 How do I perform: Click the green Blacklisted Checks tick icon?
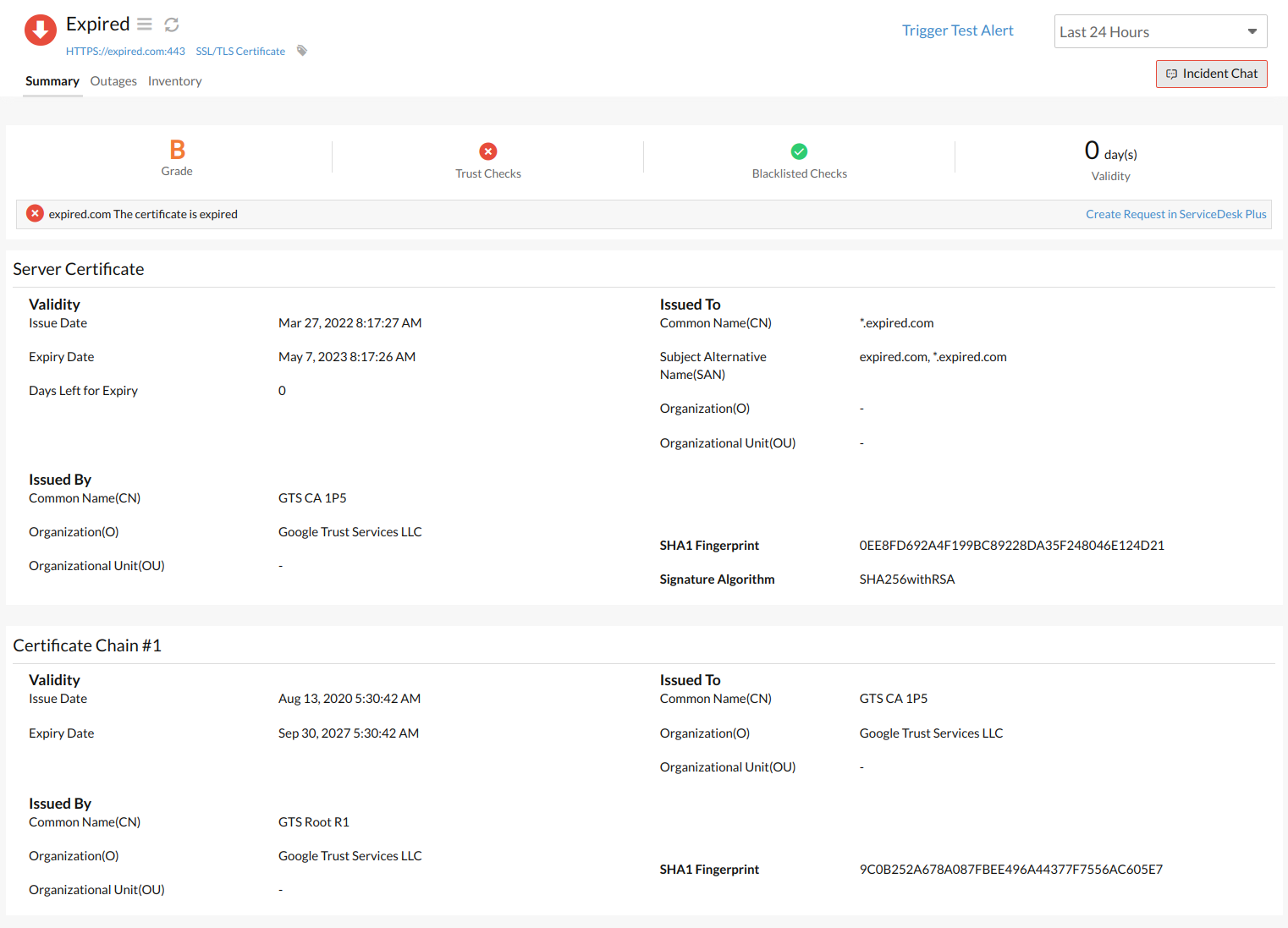point(799,151)
